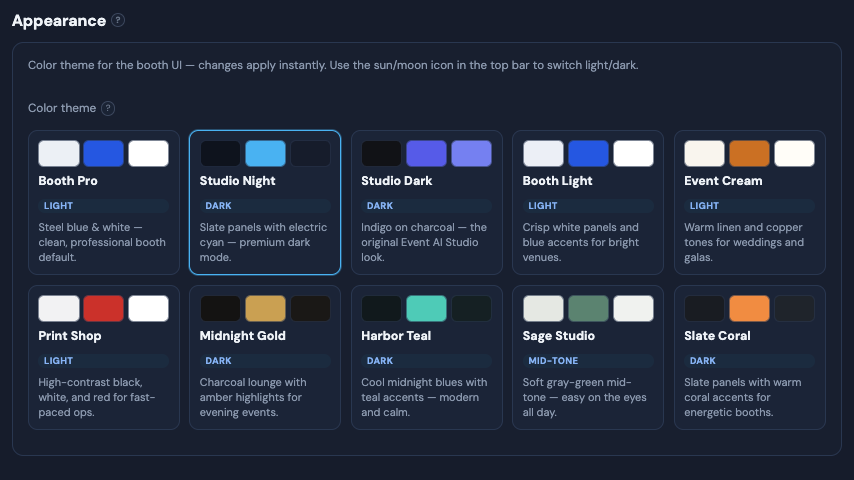The image size is (854, 480).
Task: Click the LIGHT badge on Booth Light
Action: pos(588,205)
